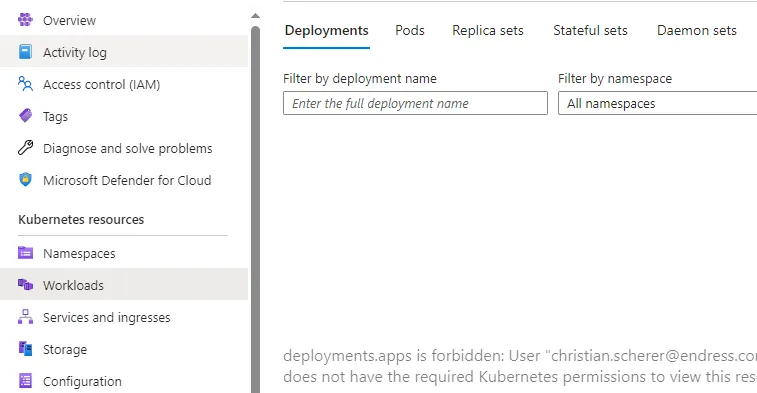The width and height of the screenshot is (757, 393).
Task: Switch to the Pods tab
Action: coord(410,30)
